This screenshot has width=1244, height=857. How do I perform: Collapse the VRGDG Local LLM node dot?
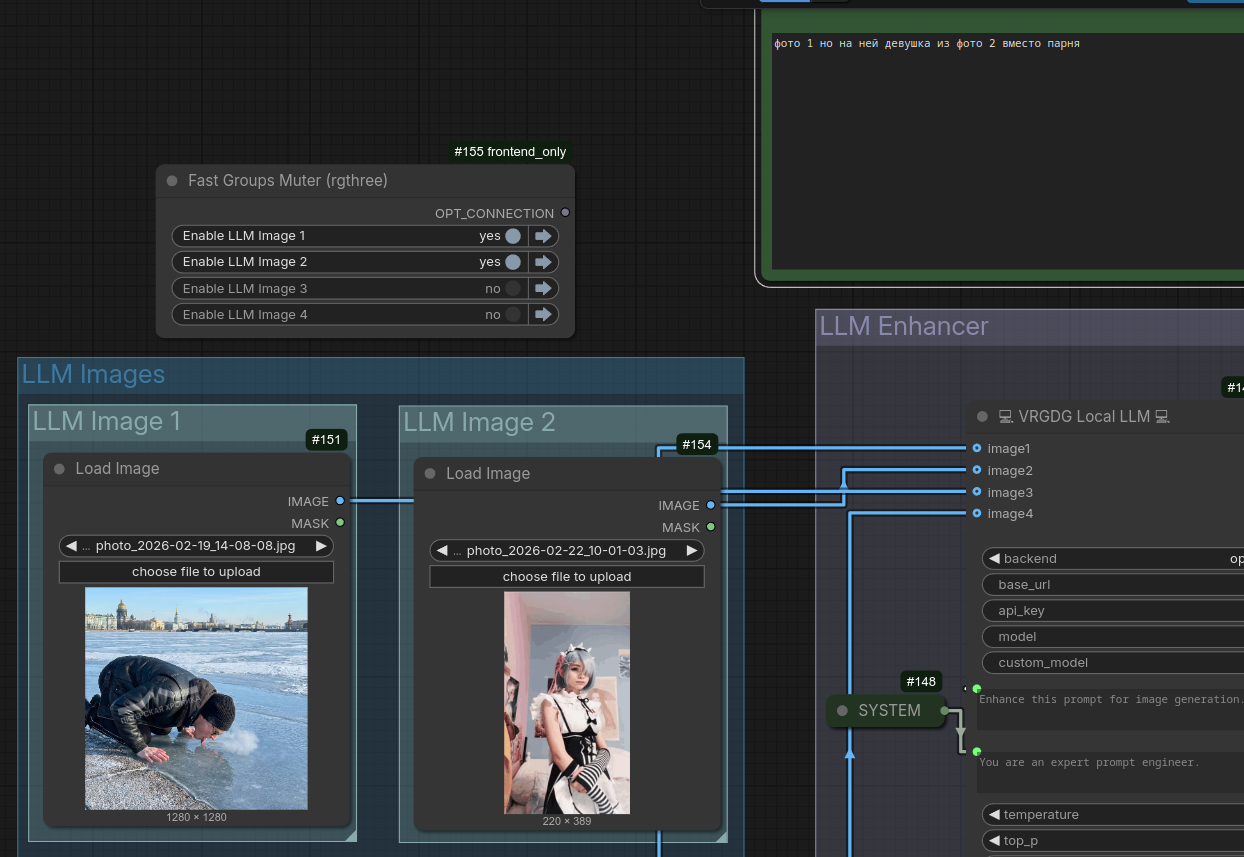click(x=982, y=417)
